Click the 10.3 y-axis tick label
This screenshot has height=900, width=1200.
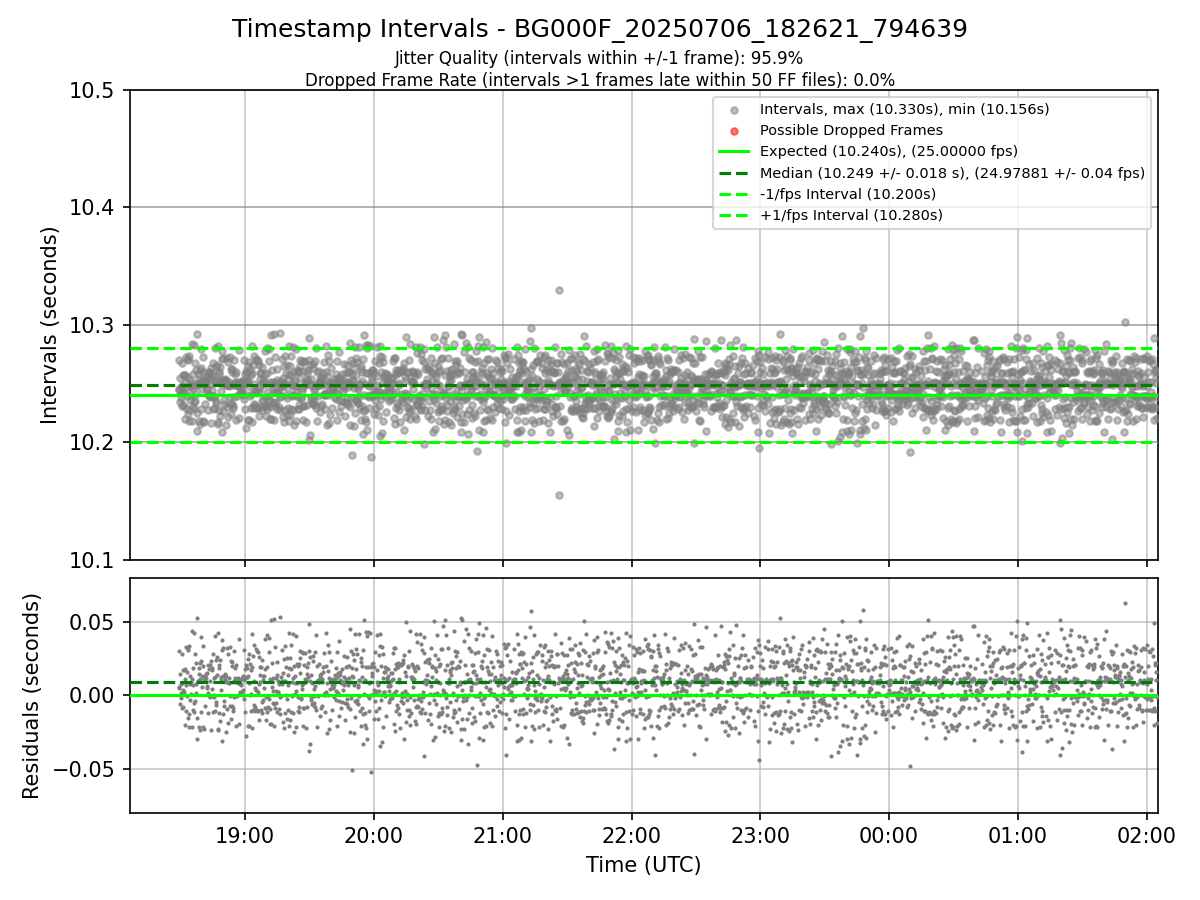point(94,326)
